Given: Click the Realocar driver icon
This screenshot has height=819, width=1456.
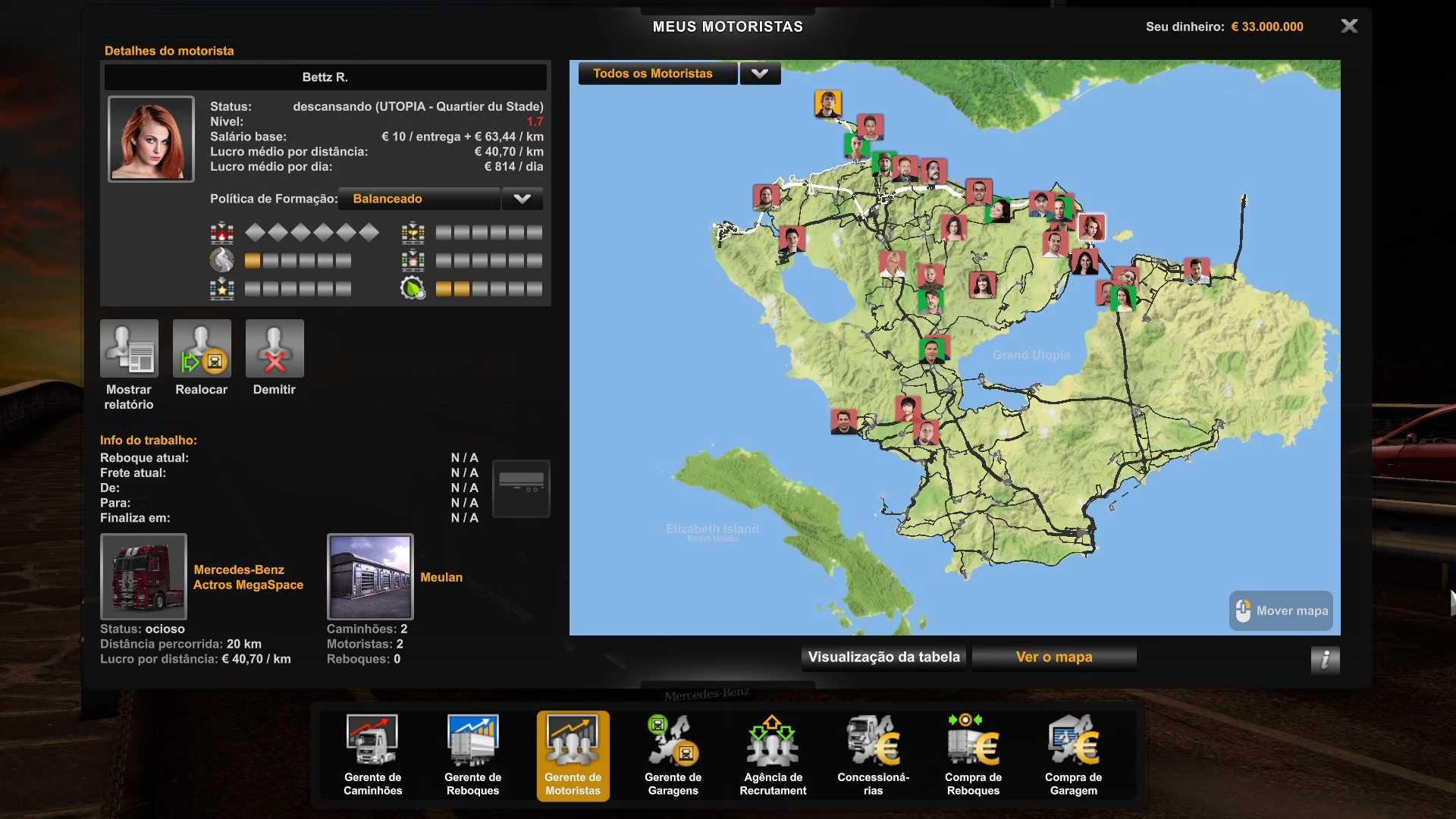Looking at the screenshot, I should point(202,349).
